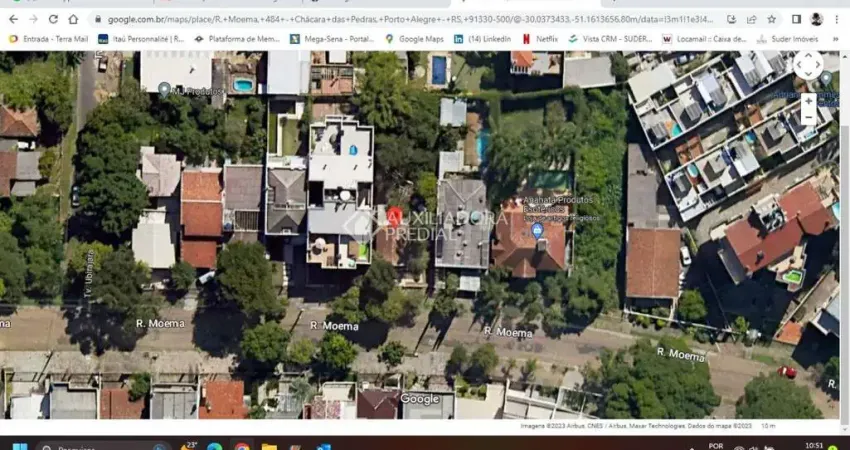Click the POR keyboard language indicator

716,446
